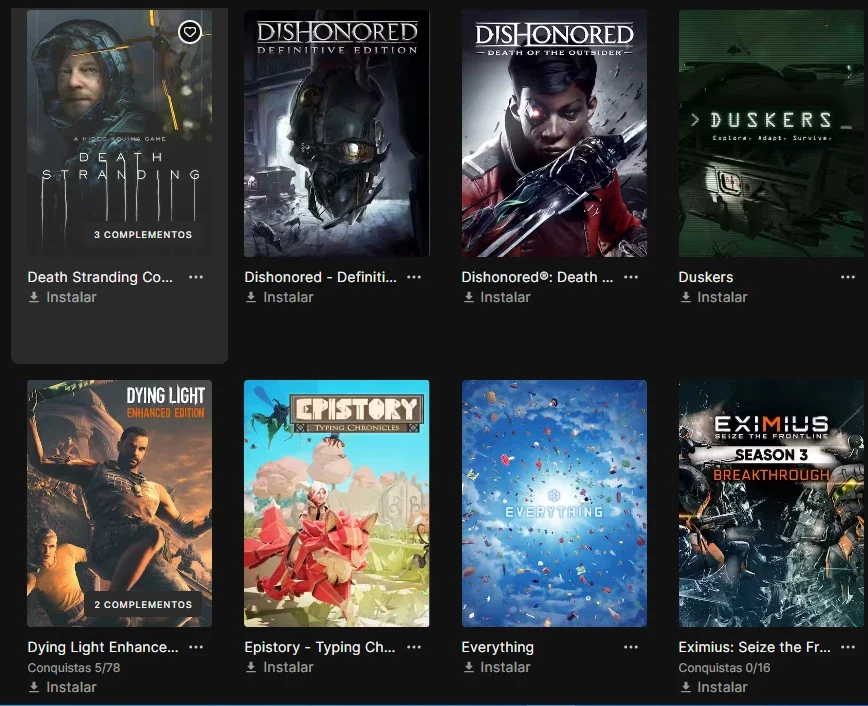Open more options for Duskers

[x=848, y=277]
